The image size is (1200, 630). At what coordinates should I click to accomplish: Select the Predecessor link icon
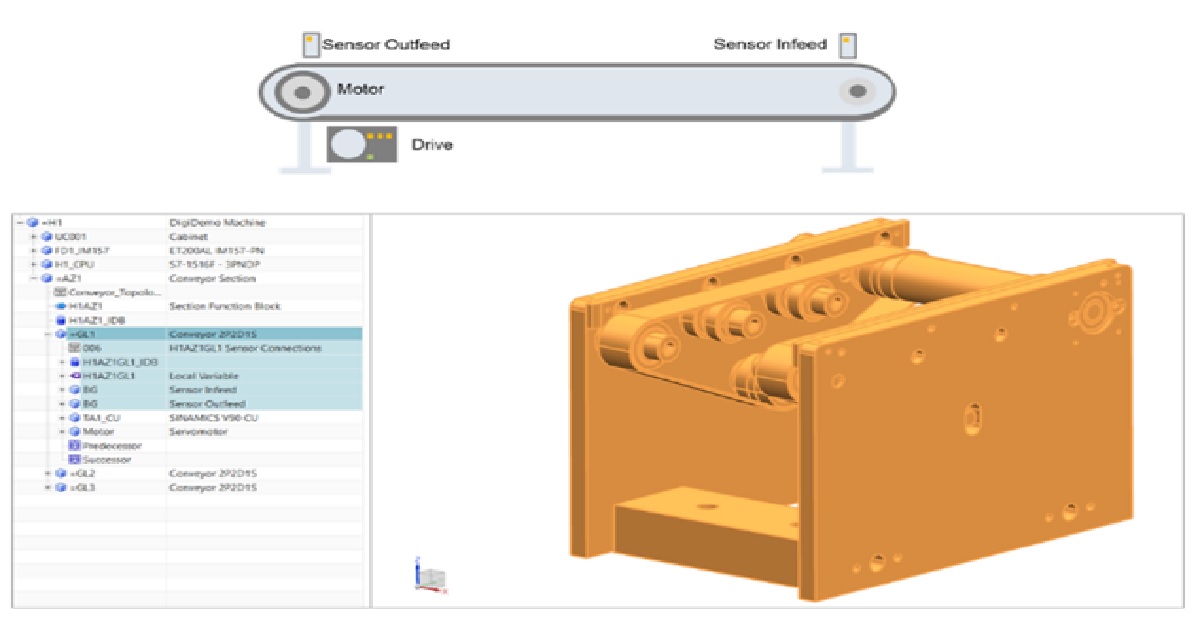point(72,446)
